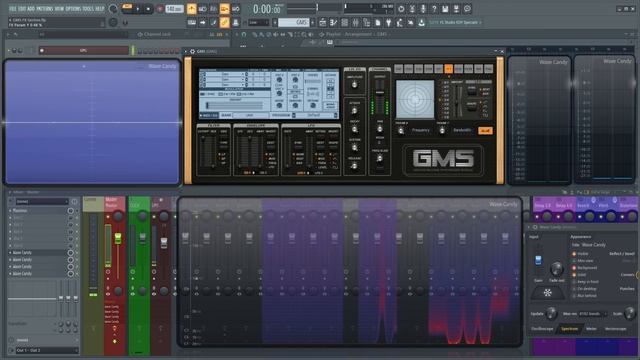Open the Wave Candy settings window options arrow
This screenshot has height=360, width=640.
coord(529,227)
